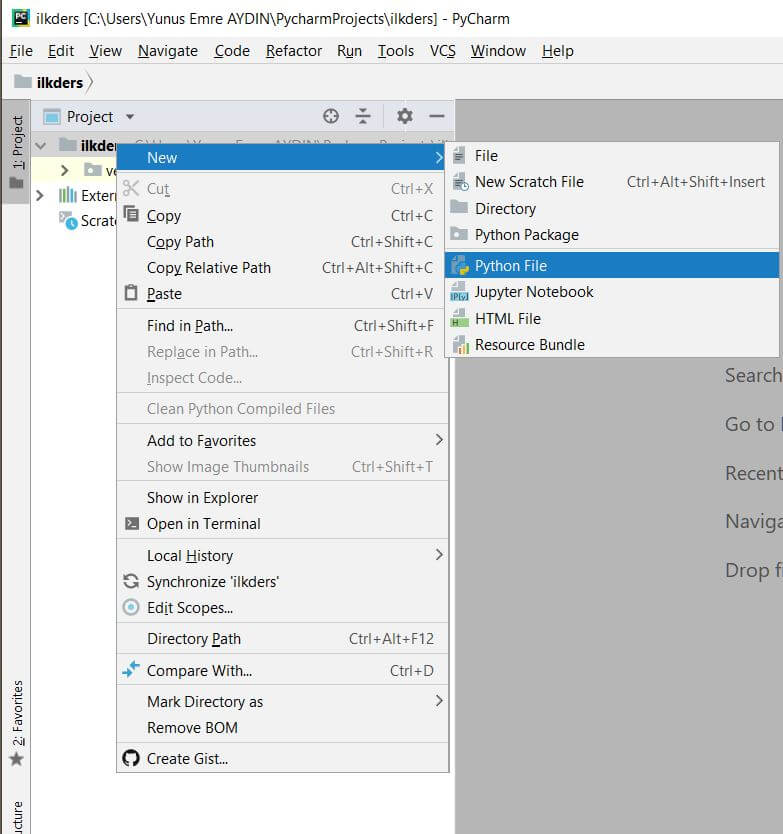Open the New submenu entry
This screenshot has width=783, height=834.
pyautogui.click(x=282, y=157)
